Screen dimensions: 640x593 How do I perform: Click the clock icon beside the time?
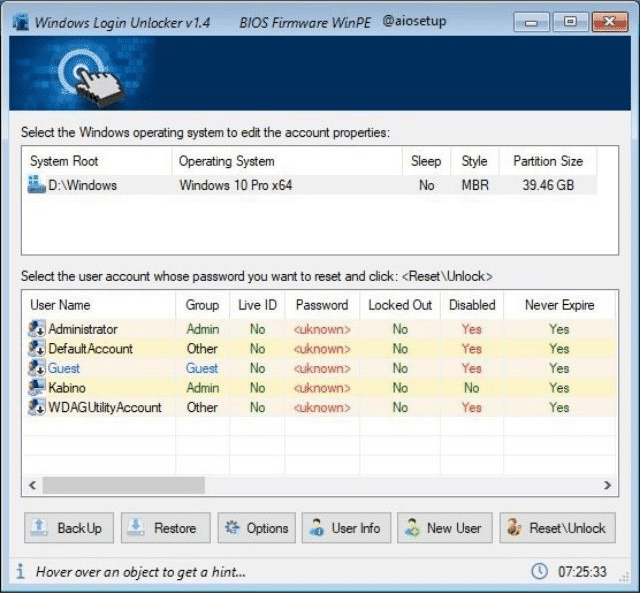[540, 572]
